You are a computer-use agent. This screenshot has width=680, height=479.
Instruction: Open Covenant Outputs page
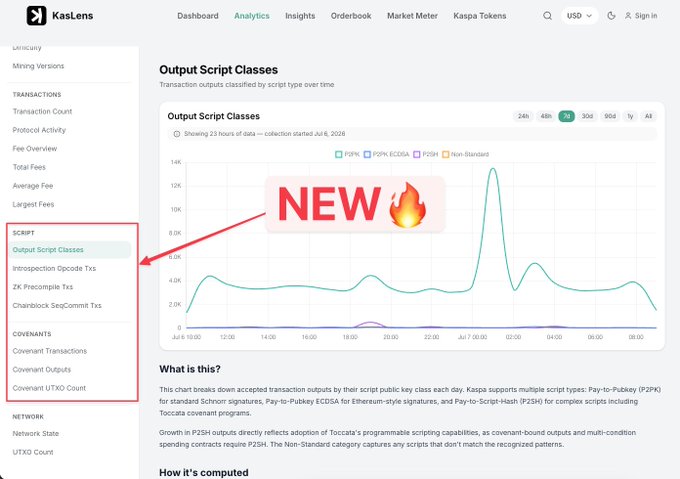tap(42, 370)
